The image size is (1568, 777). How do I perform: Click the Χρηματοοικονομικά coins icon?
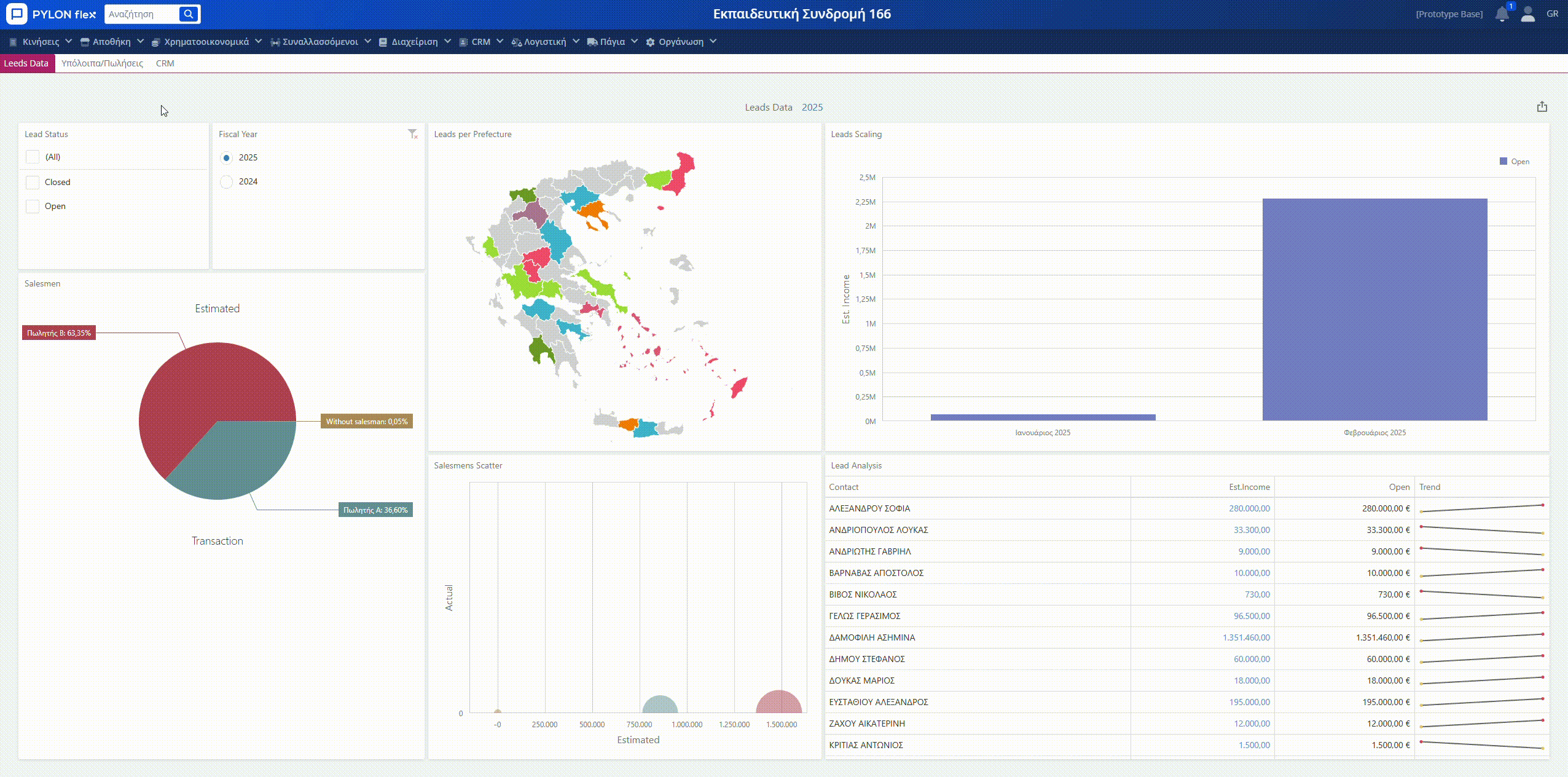pyautogui.click(x=155, y=42)
